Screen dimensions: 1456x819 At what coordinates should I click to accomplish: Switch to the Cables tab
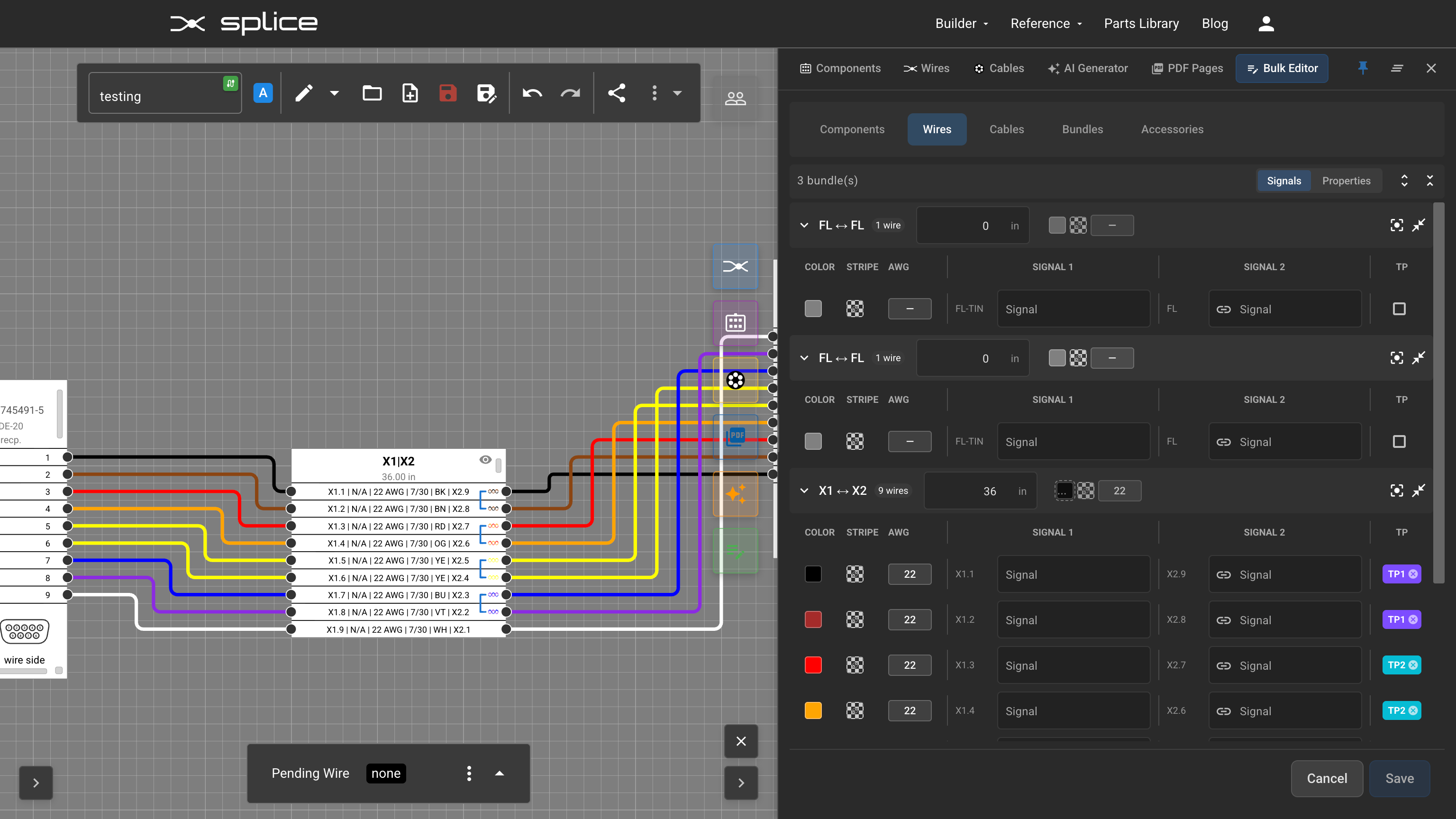click(x=1007, y=129)
